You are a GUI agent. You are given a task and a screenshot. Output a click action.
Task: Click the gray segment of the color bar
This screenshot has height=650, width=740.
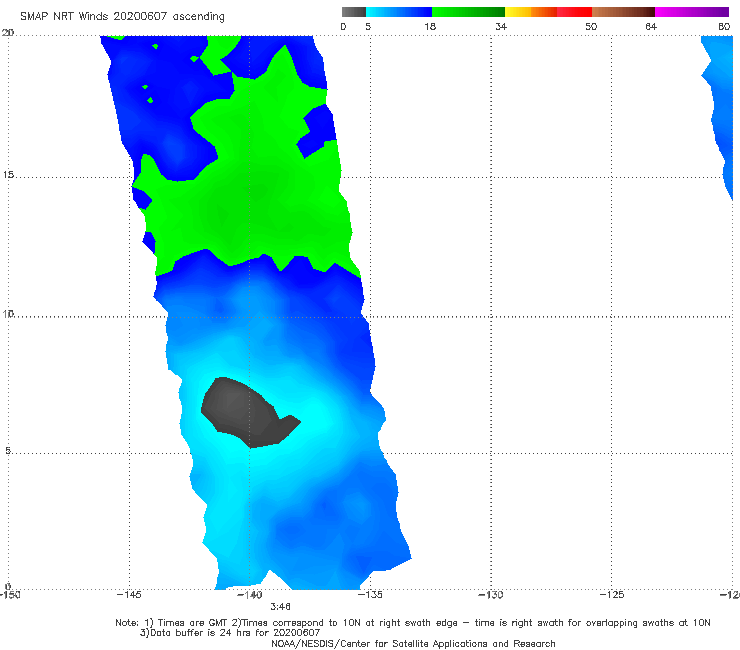[x=354, y=12]
